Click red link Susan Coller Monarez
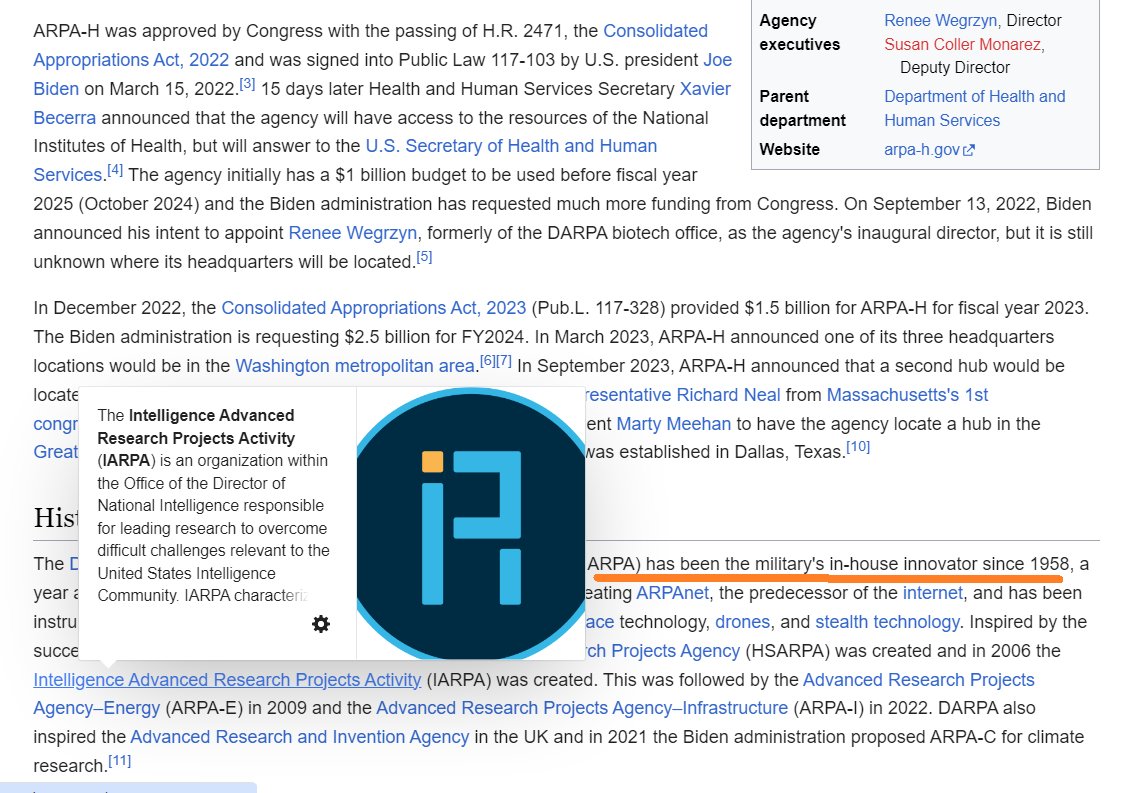Screen dimensions: 1137x793 tap(962, 45)
